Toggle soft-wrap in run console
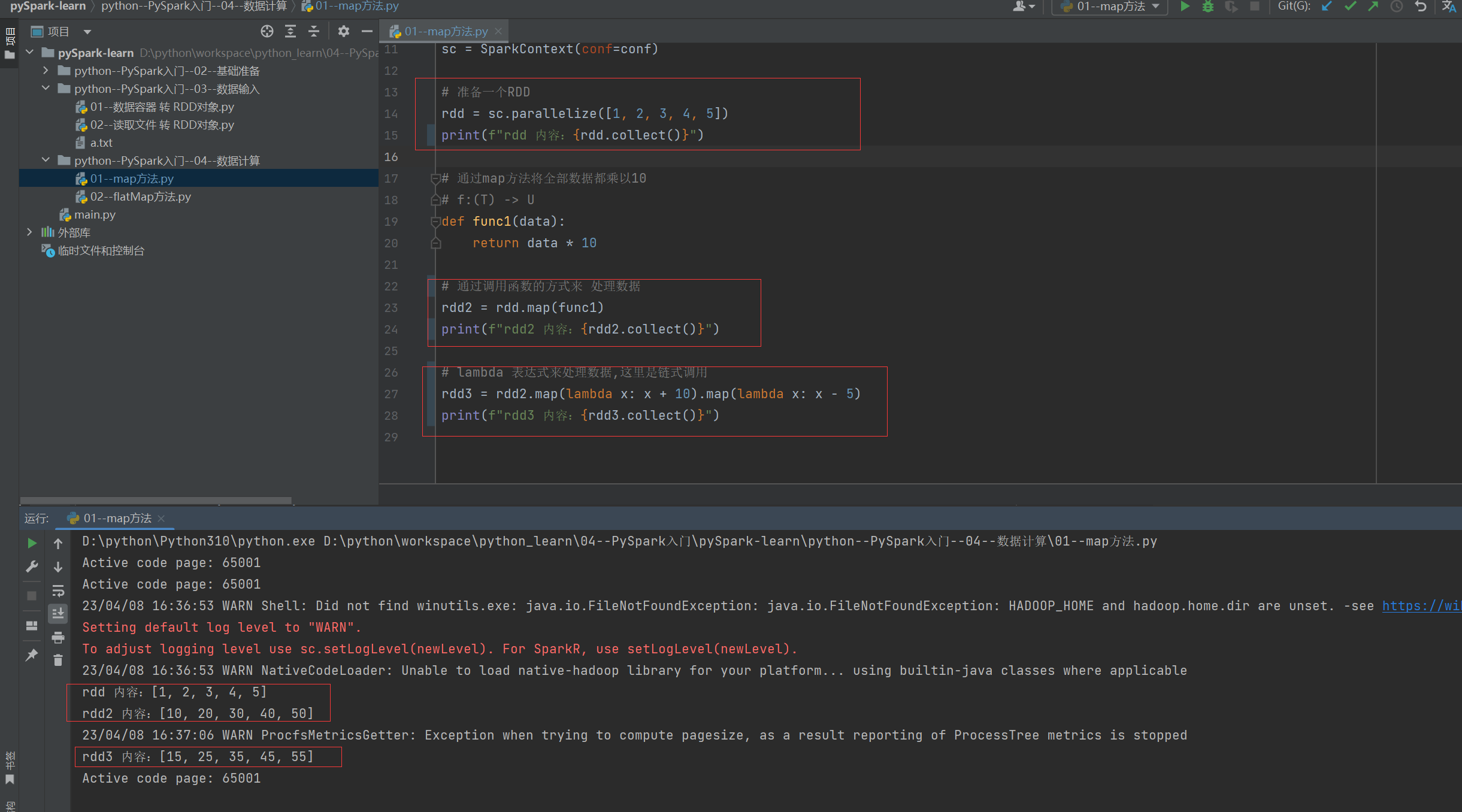Screen dimensions: 1462x812 [x=58, y=590]
